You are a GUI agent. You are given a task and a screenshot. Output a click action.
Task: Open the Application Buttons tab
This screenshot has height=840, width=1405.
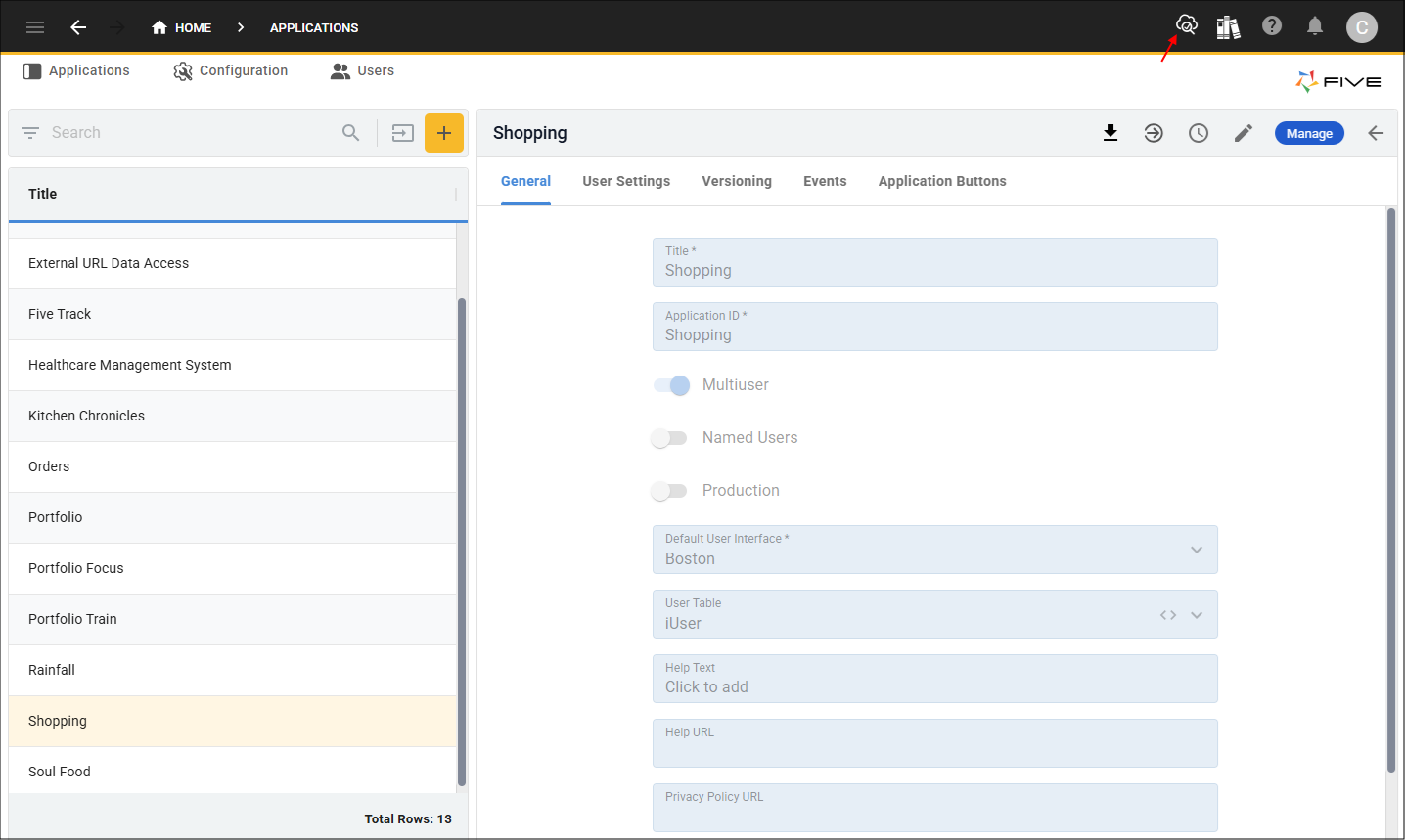coord(942,181)
